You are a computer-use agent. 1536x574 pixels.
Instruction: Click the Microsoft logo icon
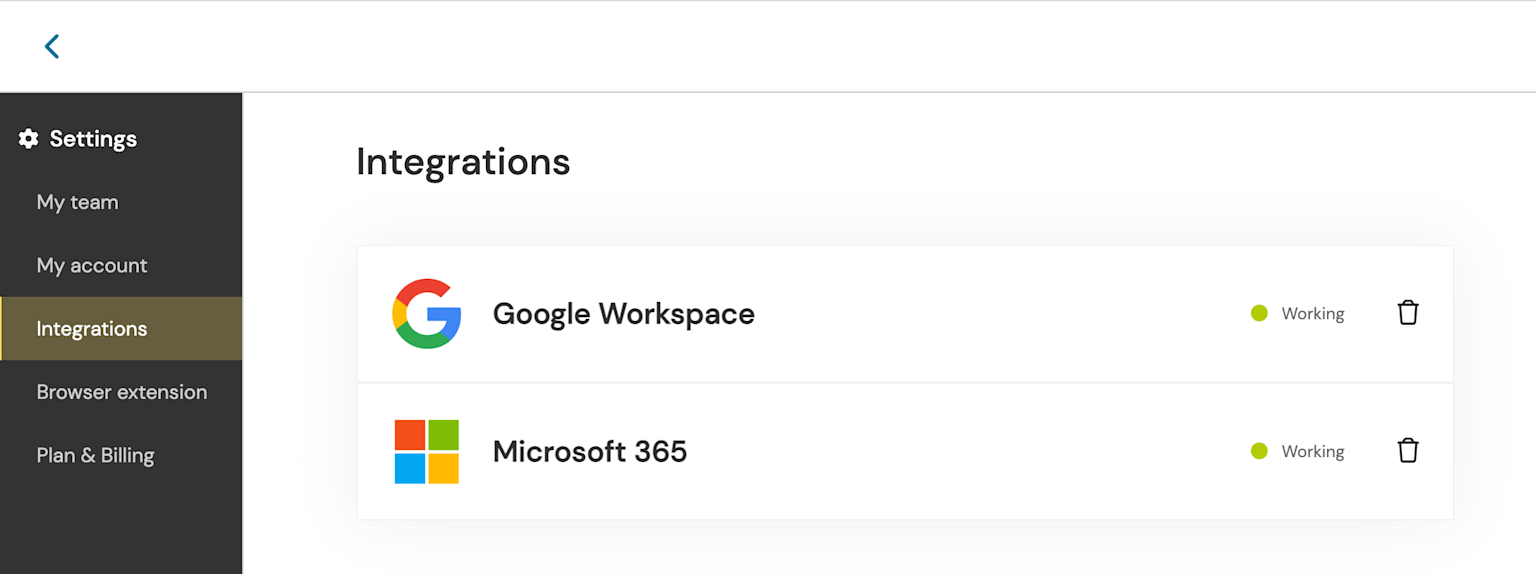pyautogui.click(x=427, y=451)
